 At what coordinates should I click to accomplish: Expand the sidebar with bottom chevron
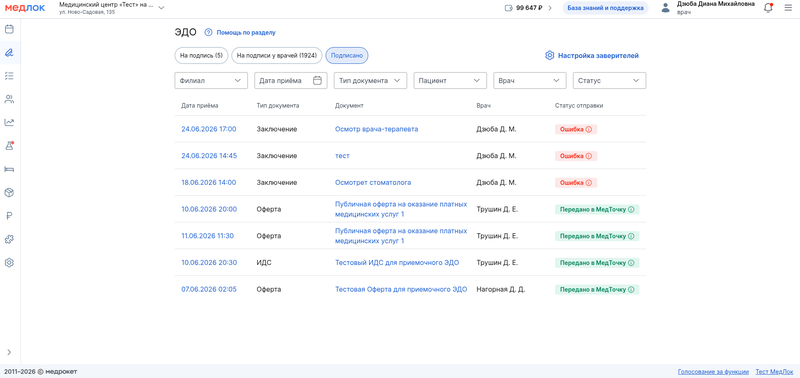tap(9, 352)
